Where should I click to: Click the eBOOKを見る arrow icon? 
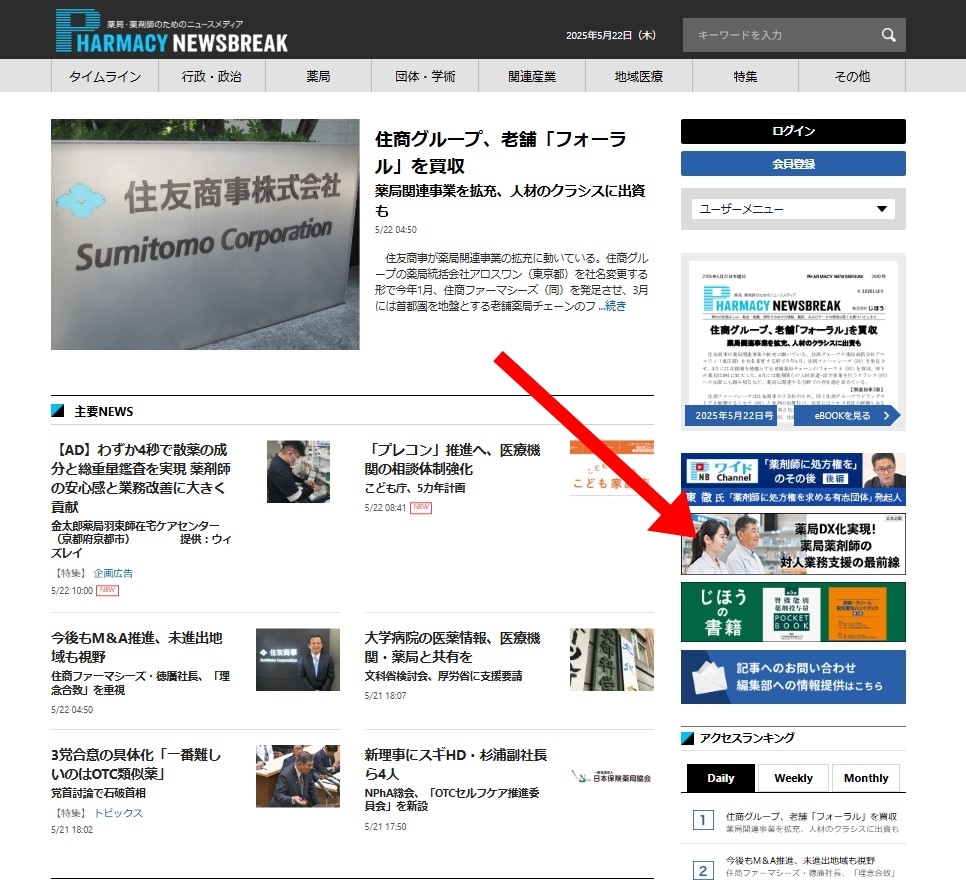[x=887, y=416]
